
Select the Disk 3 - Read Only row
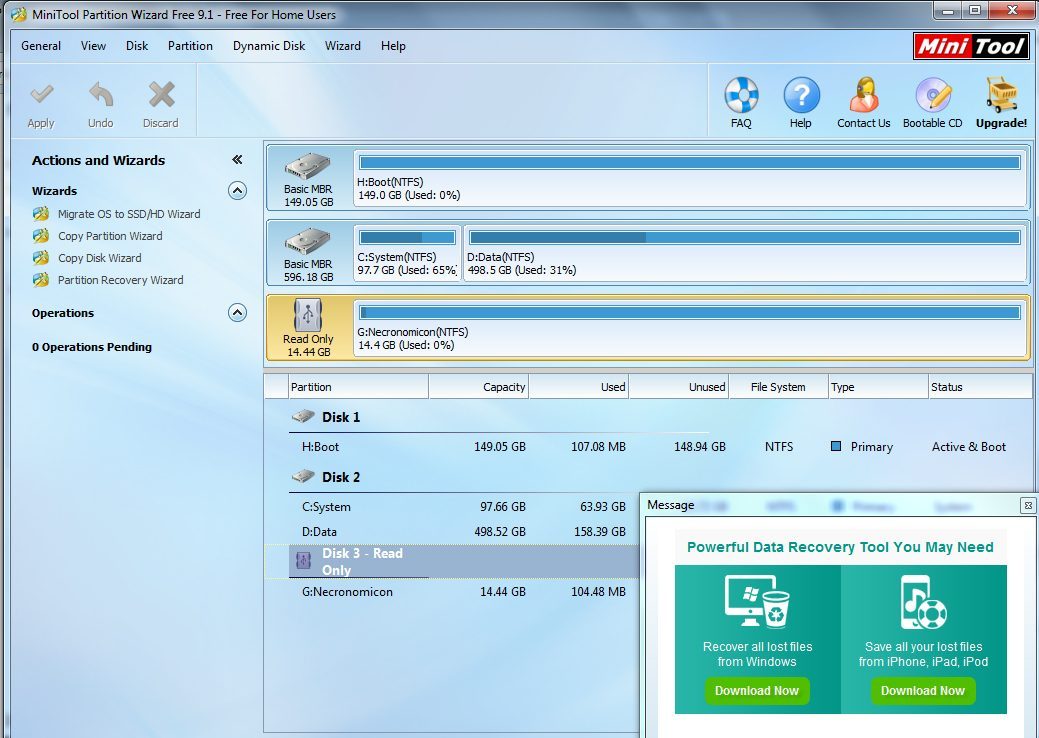click(x=452, y=562)
